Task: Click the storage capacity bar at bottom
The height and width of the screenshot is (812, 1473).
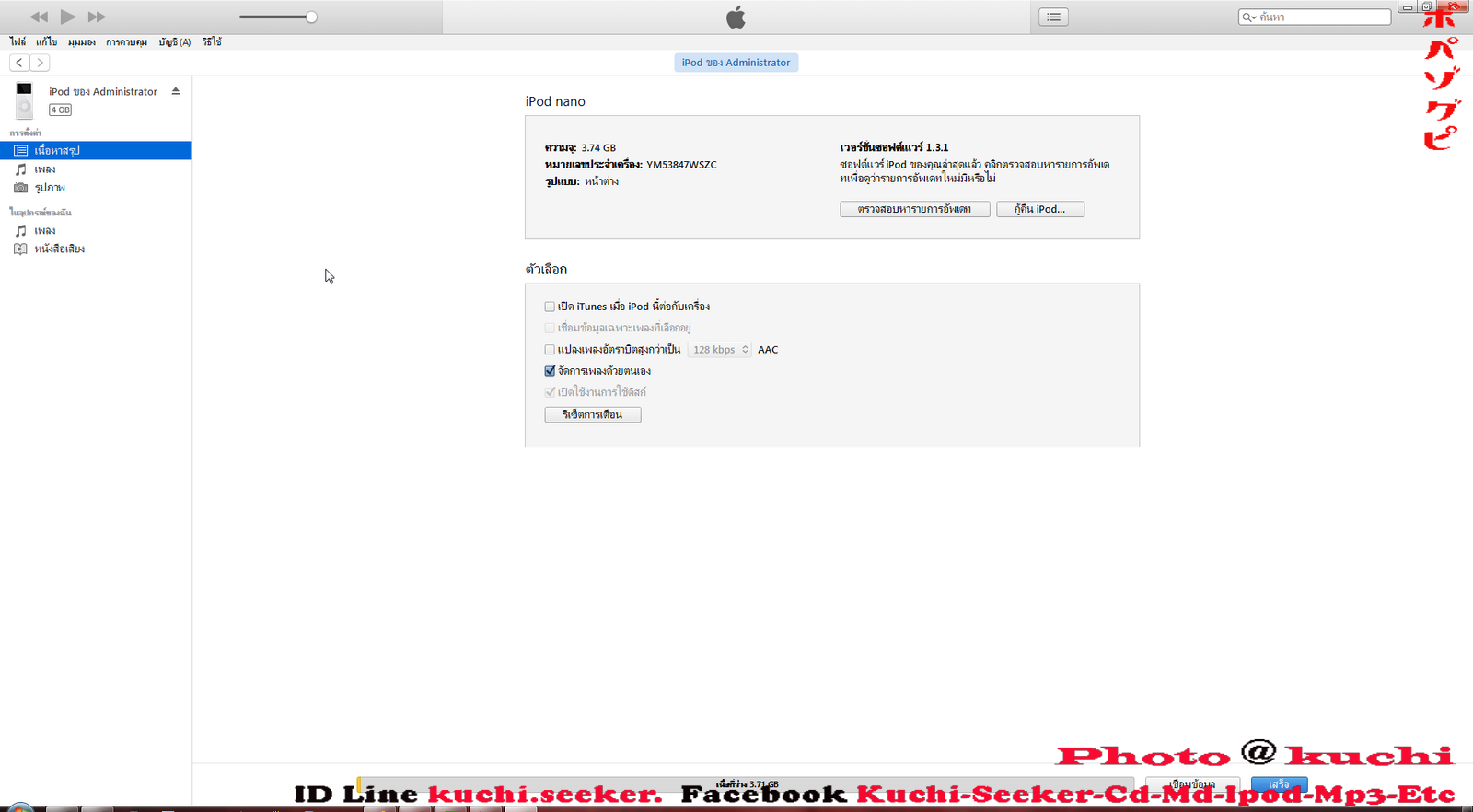Action: [x=746, y=784]
